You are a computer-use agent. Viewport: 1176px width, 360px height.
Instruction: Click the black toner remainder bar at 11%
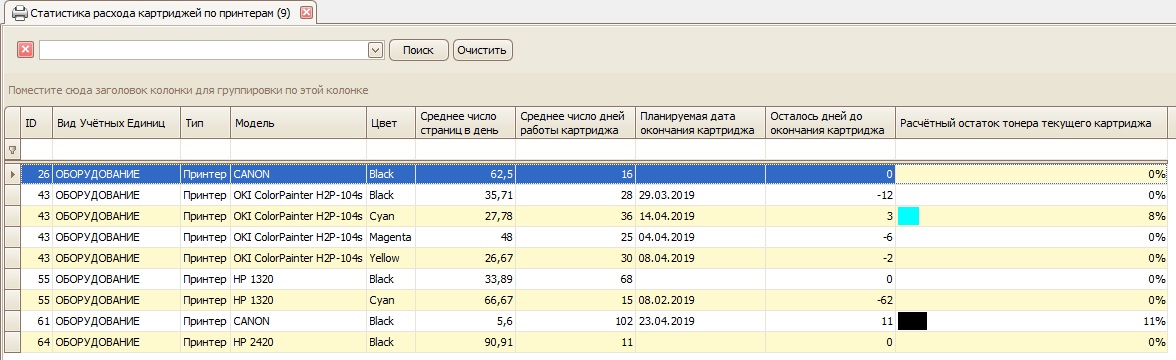click(x=912, y=321)
